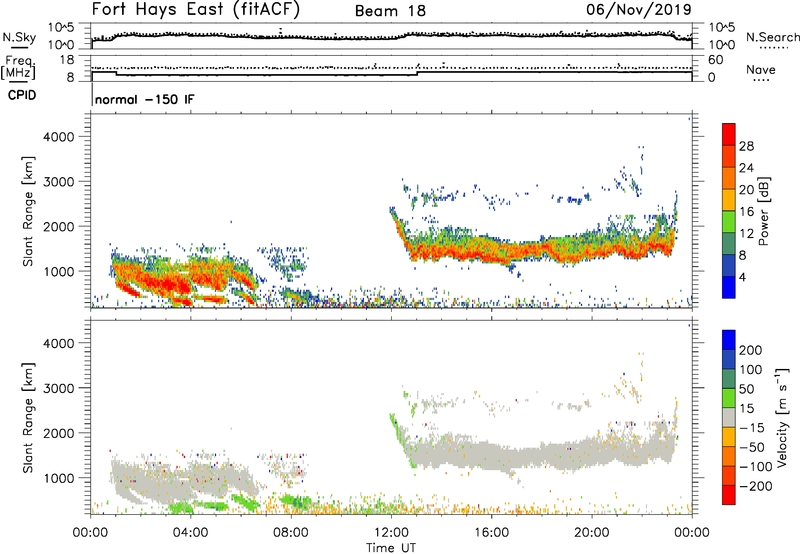Screen dimensions: 800x554
Task: Click the '20:00' time tick label
Action: click(x=591, y=533)
